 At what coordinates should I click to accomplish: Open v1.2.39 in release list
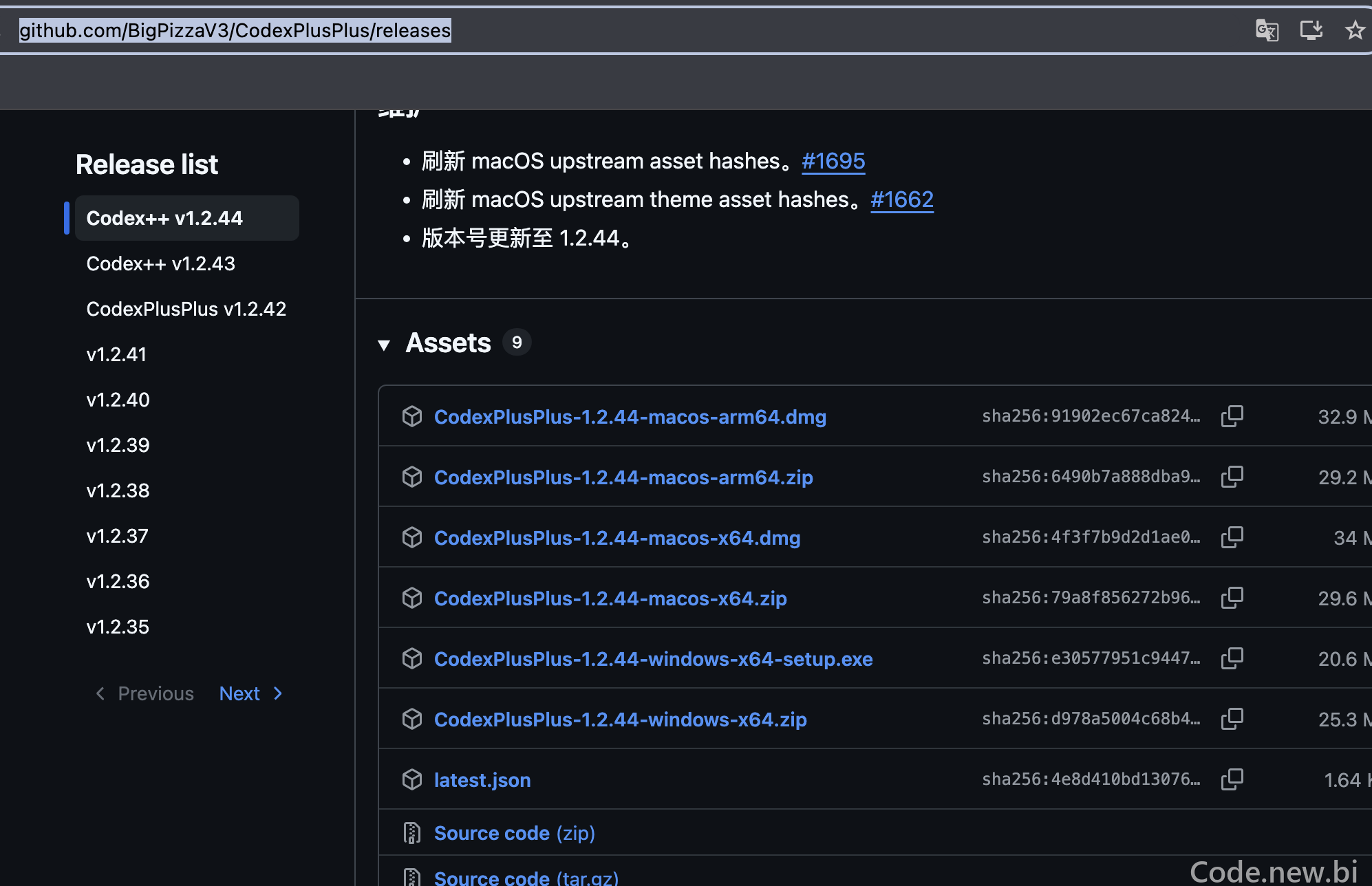coord(118,445)
